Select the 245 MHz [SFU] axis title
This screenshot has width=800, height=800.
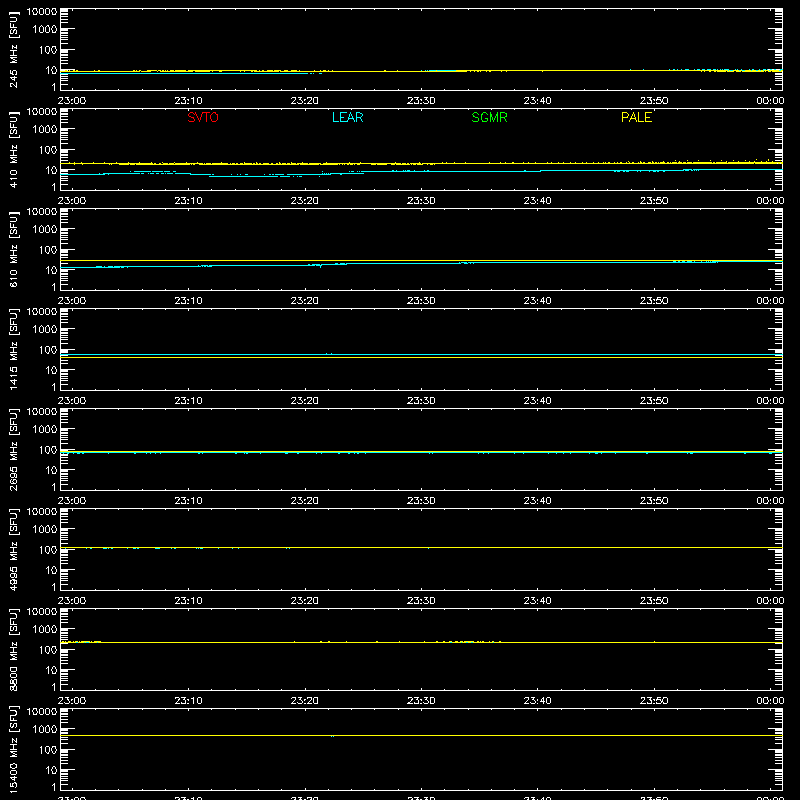coord(13,49)
